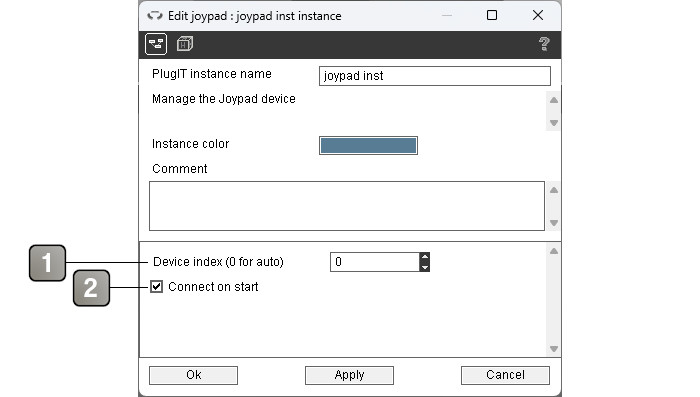
Task: Click Comment box scroll down arrow
Action: 554,223
